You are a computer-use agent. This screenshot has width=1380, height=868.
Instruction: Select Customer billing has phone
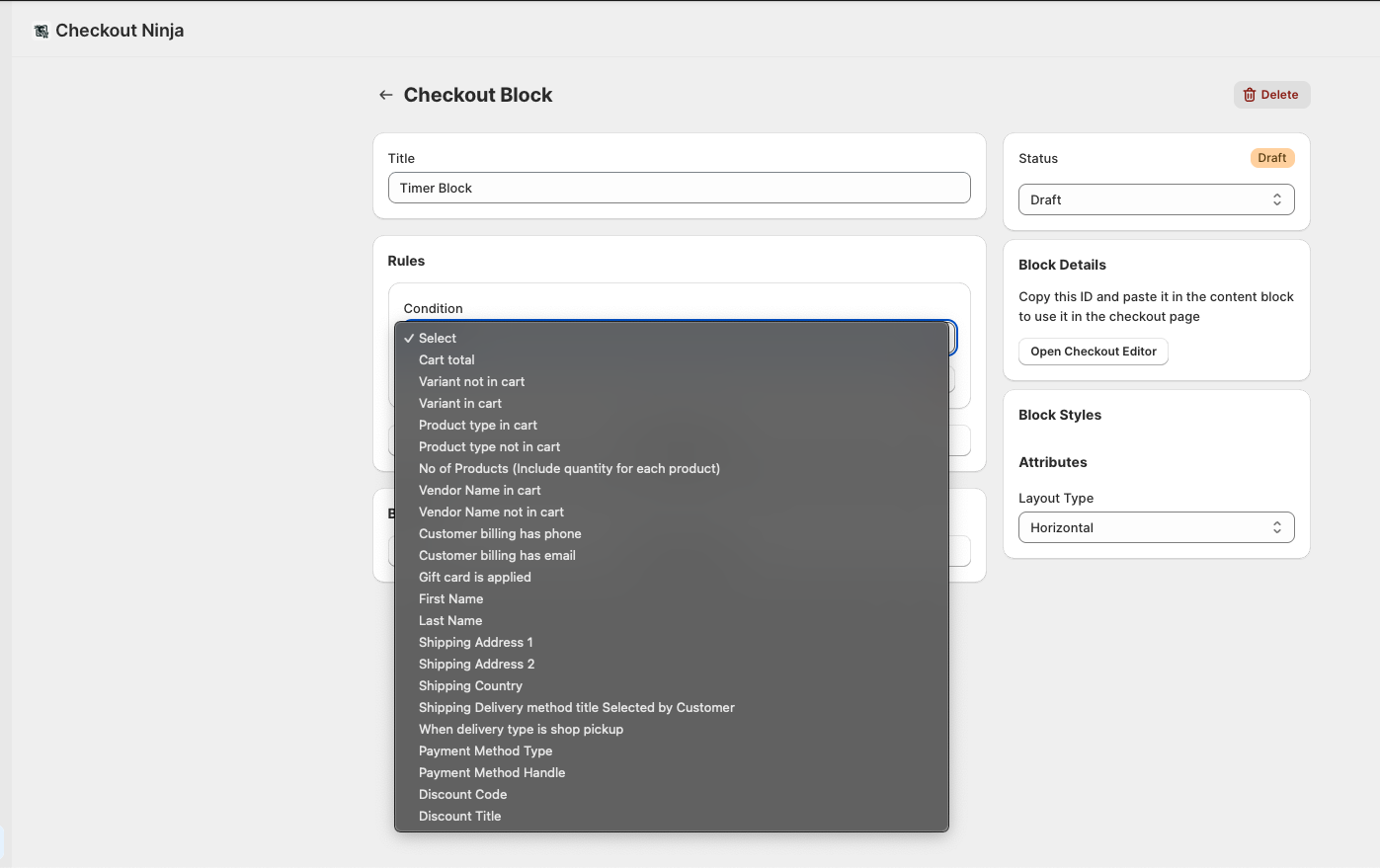pyautogui.click(x=500, y=533)
